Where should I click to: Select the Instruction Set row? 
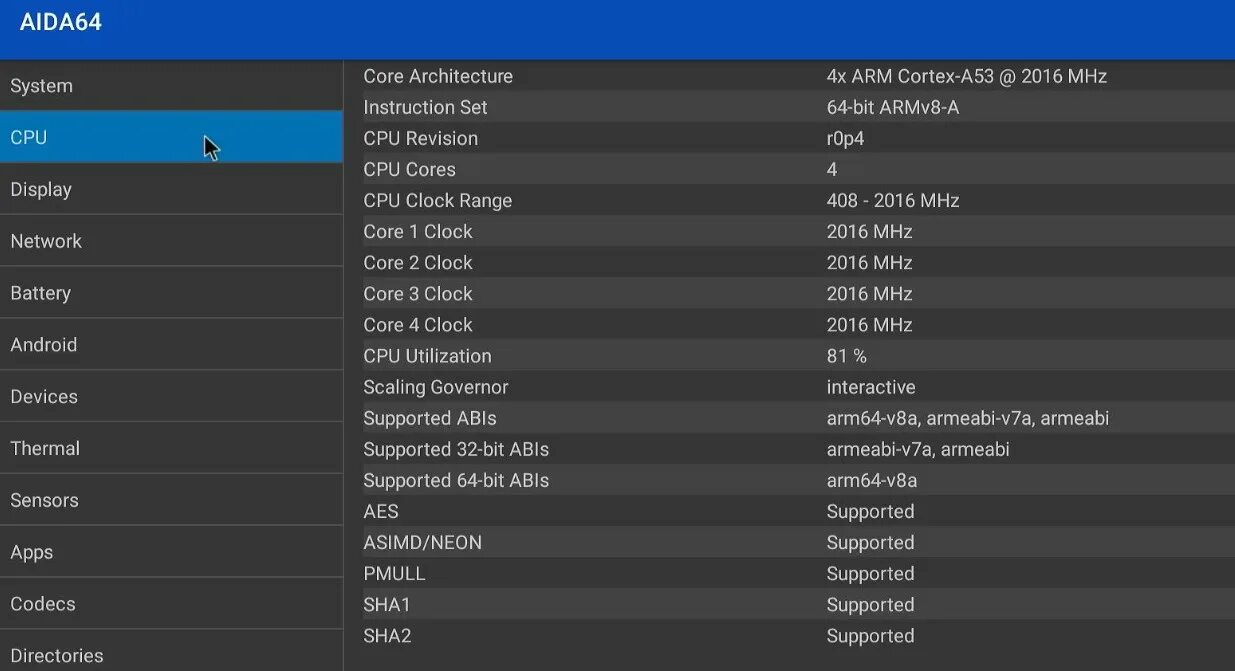coord(788,107)
